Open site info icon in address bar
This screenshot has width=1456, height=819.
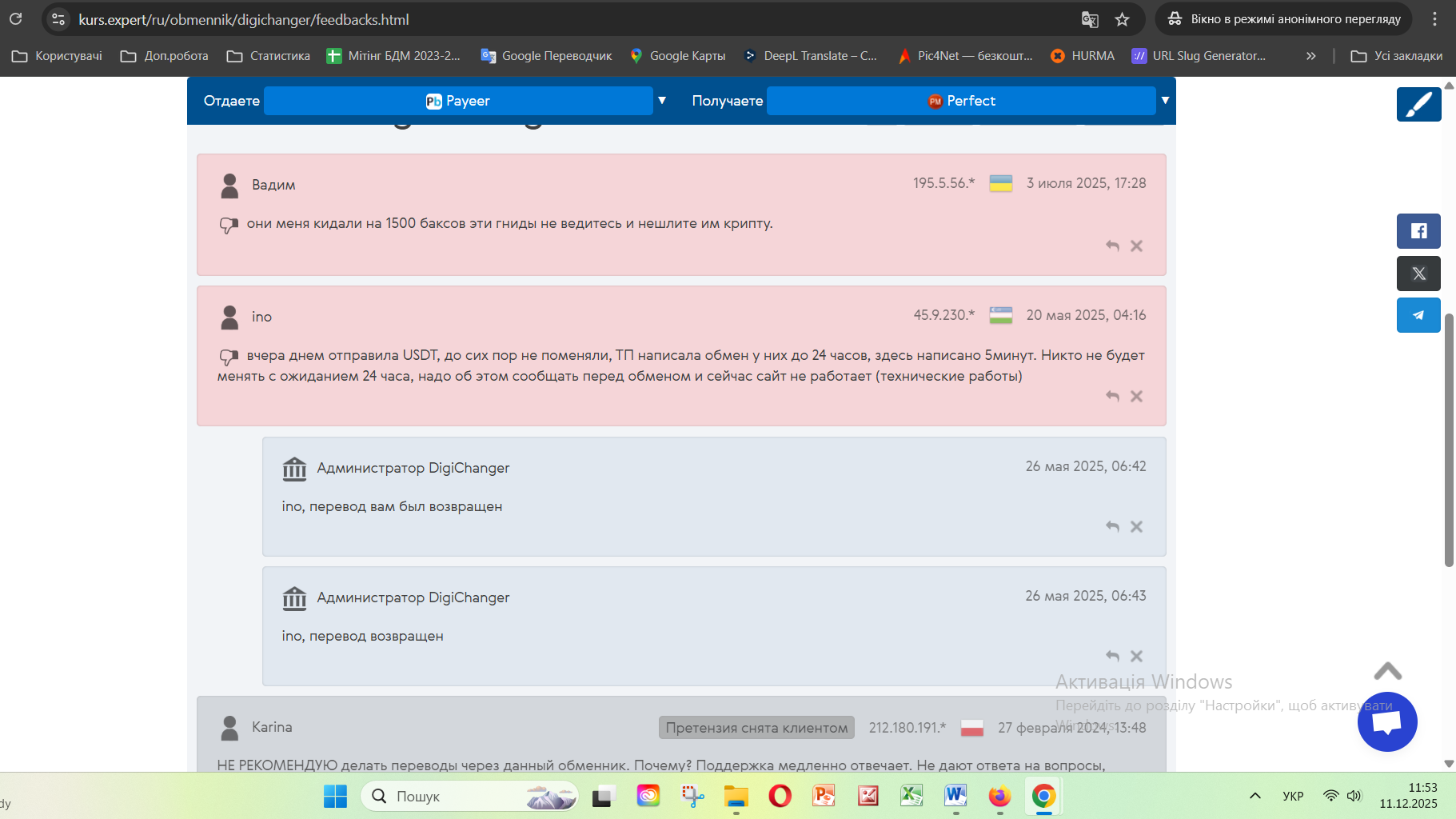point(58,19)
